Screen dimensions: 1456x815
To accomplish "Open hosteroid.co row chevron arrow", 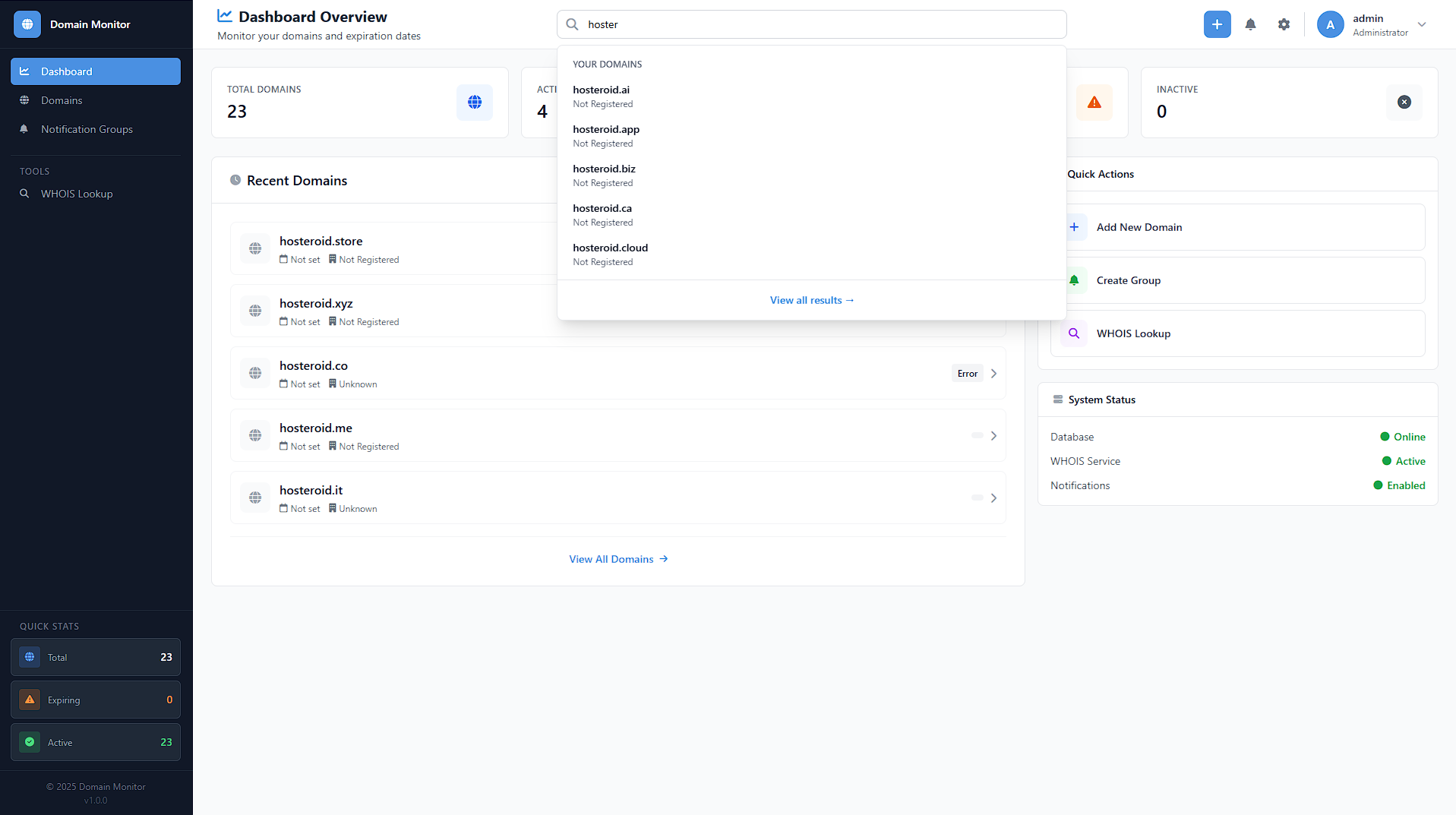I will pos(993,374).
